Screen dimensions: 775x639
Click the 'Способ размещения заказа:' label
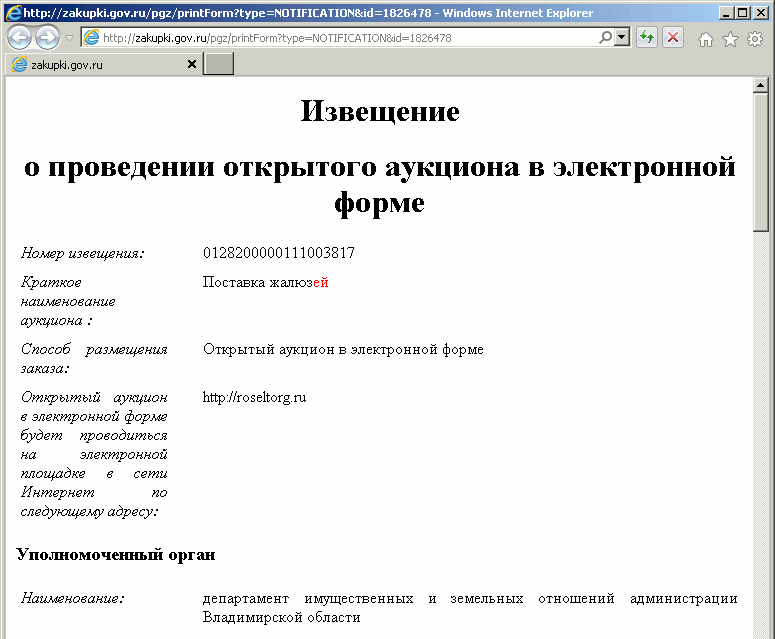(94, 359)
